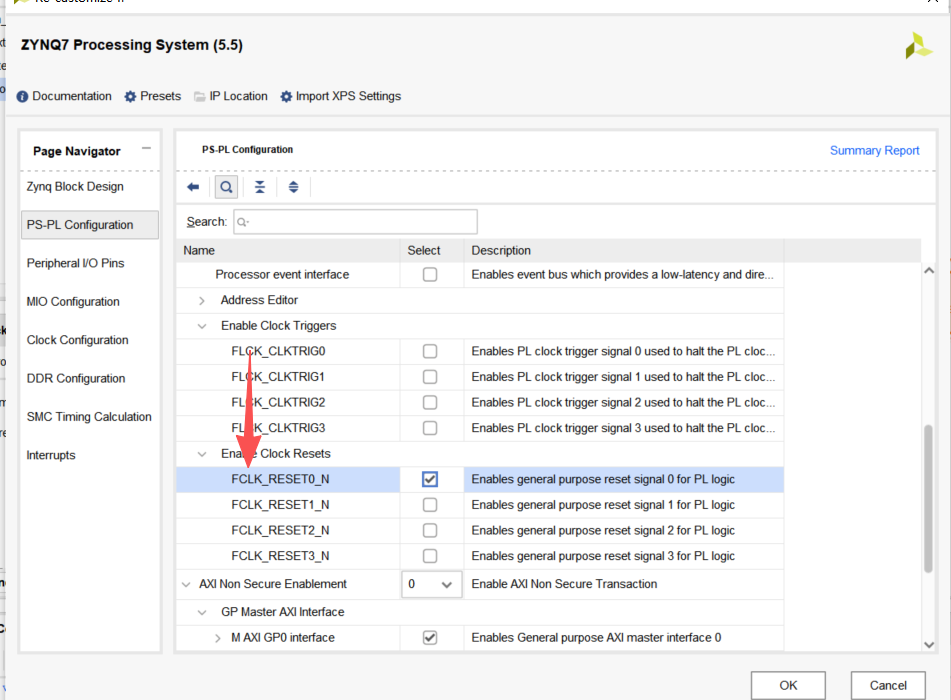Select Processor event interface row
The width and height of the screenshot is (951, 700).
[480, 275]
